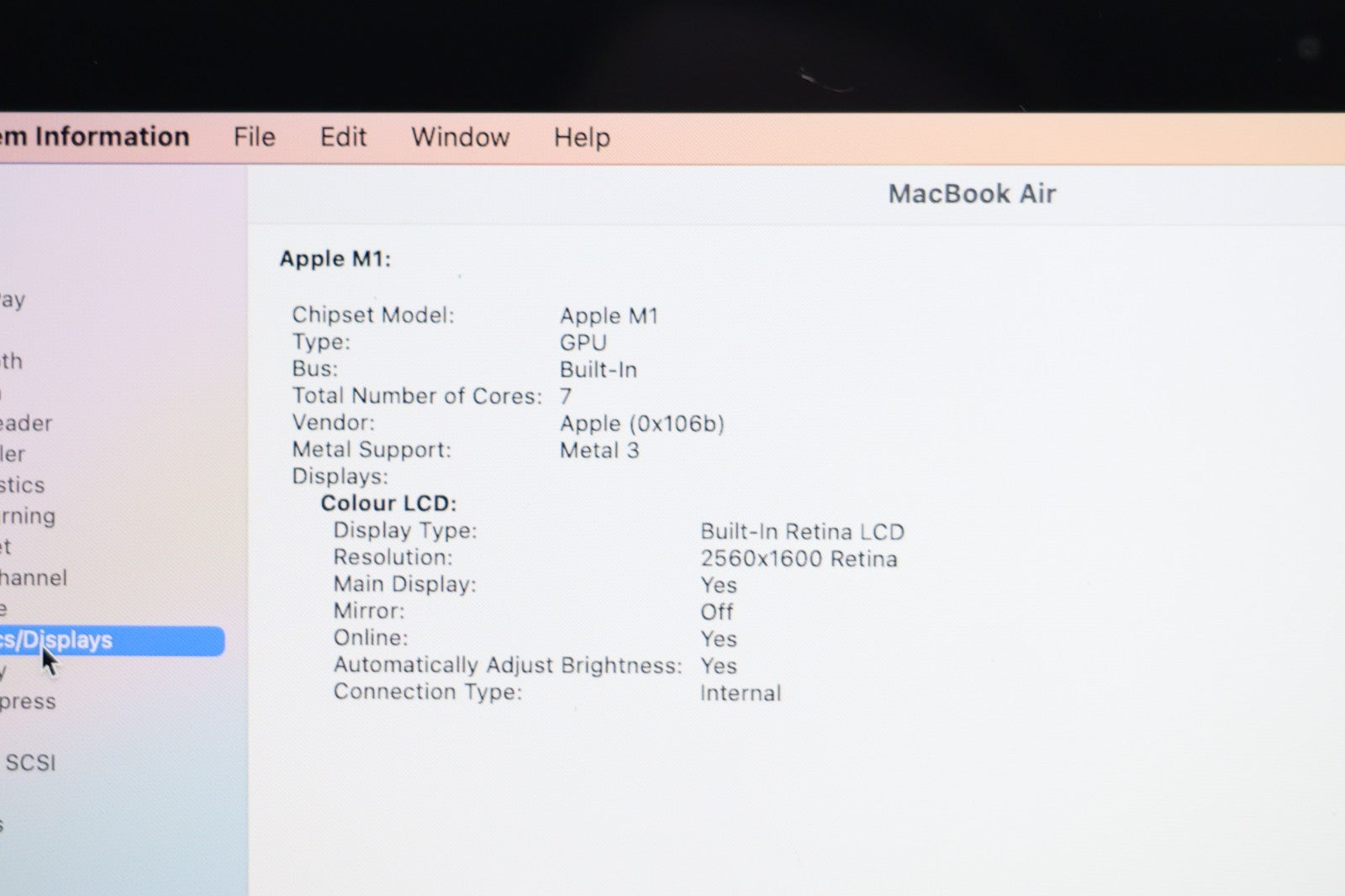Select the highlighted Graphics/Displays sidebar item
This screenshot has height=896, width=1345.
pyautogui.click(x=112, y=640)
